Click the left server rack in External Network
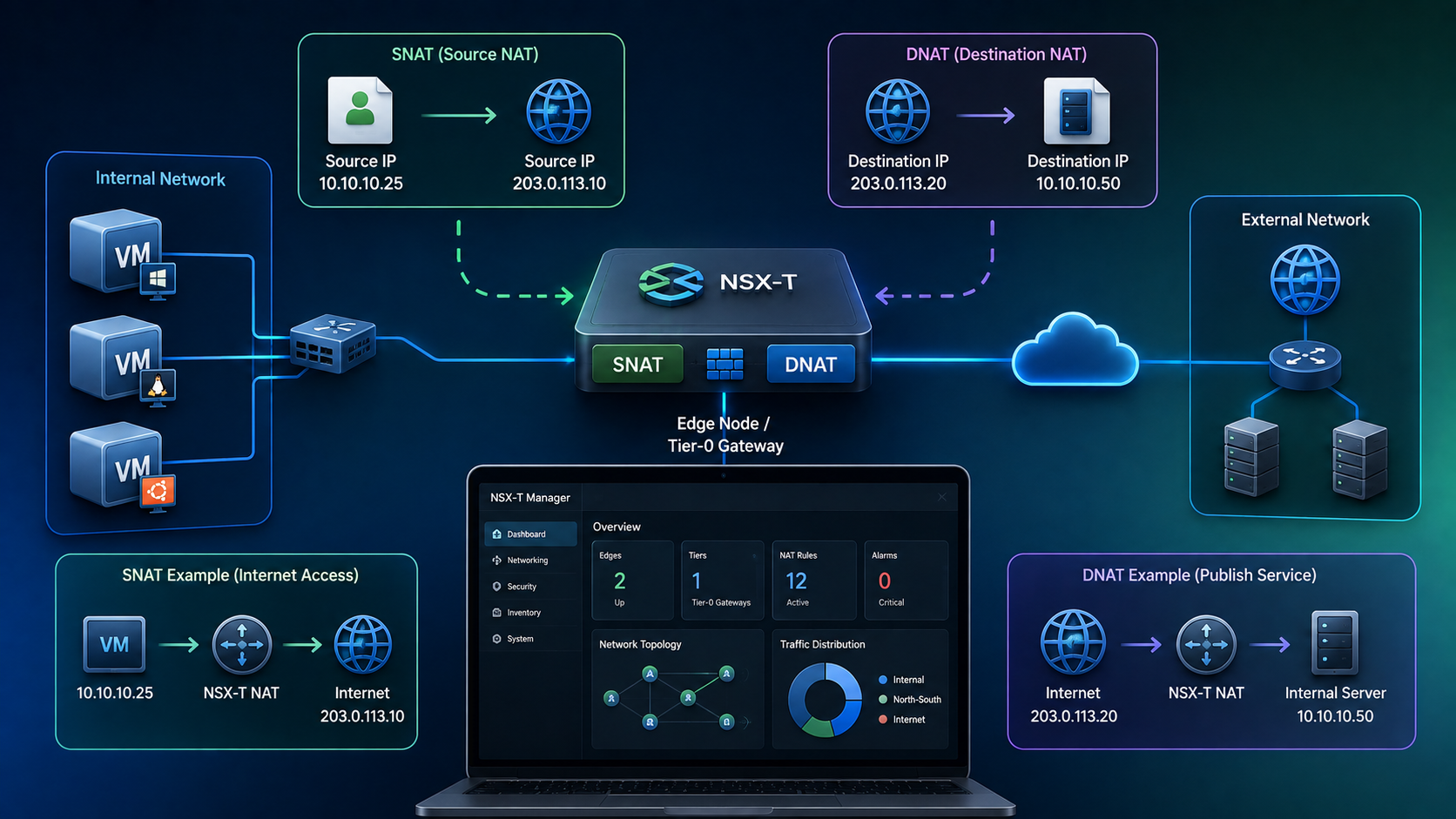Image resolution: width=1456 pixels, height=819 pixels. tap(1251, 457)
